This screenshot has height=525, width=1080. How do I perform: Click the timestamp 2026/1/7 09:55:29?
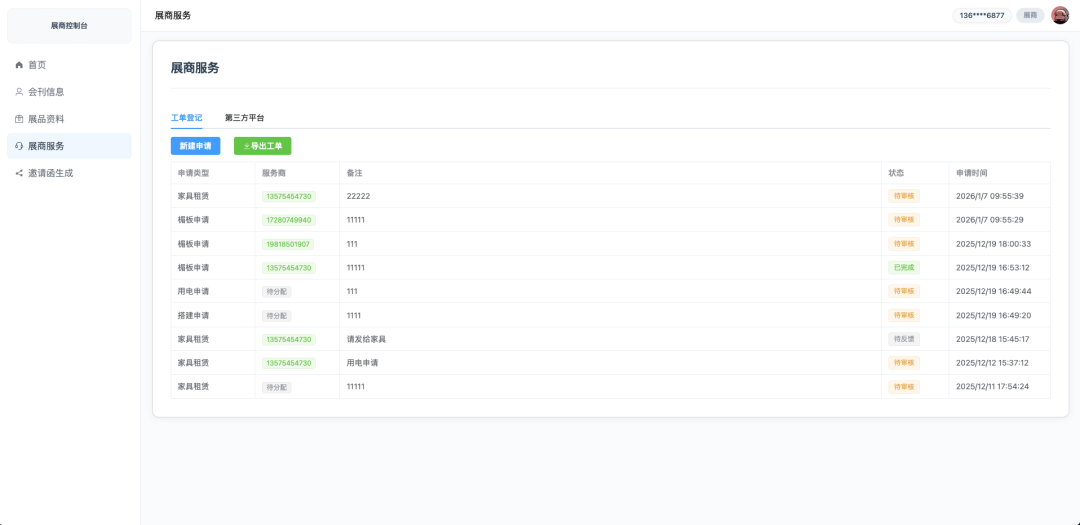click(990, 220)
